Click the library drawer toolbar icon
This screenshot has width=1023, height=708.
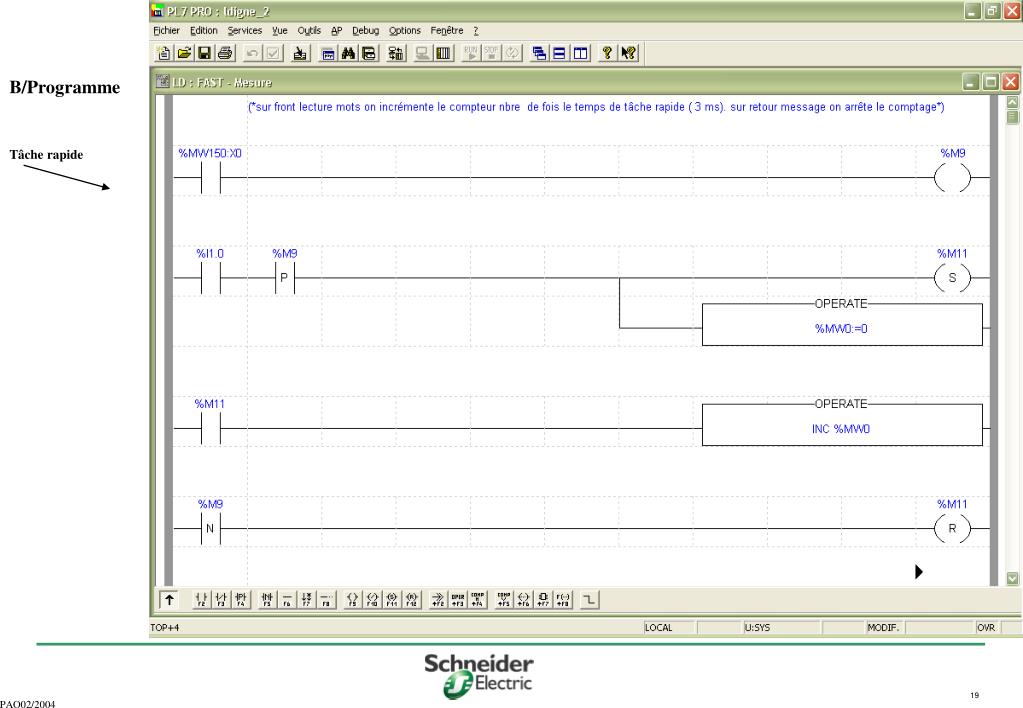(369, 54)
